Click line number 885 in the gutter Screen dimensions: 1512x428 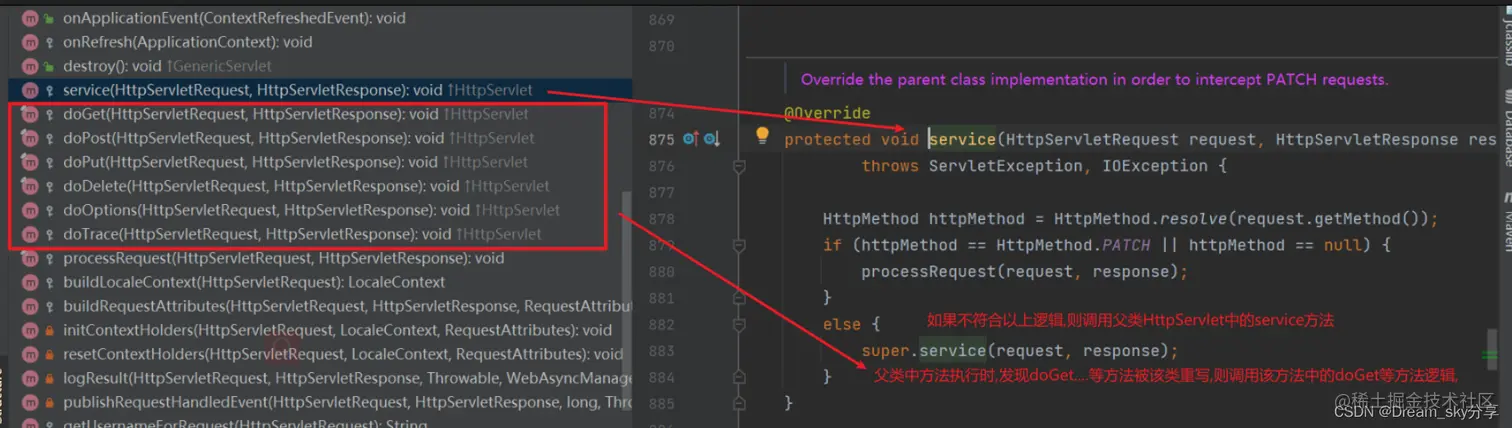[661, 403]
